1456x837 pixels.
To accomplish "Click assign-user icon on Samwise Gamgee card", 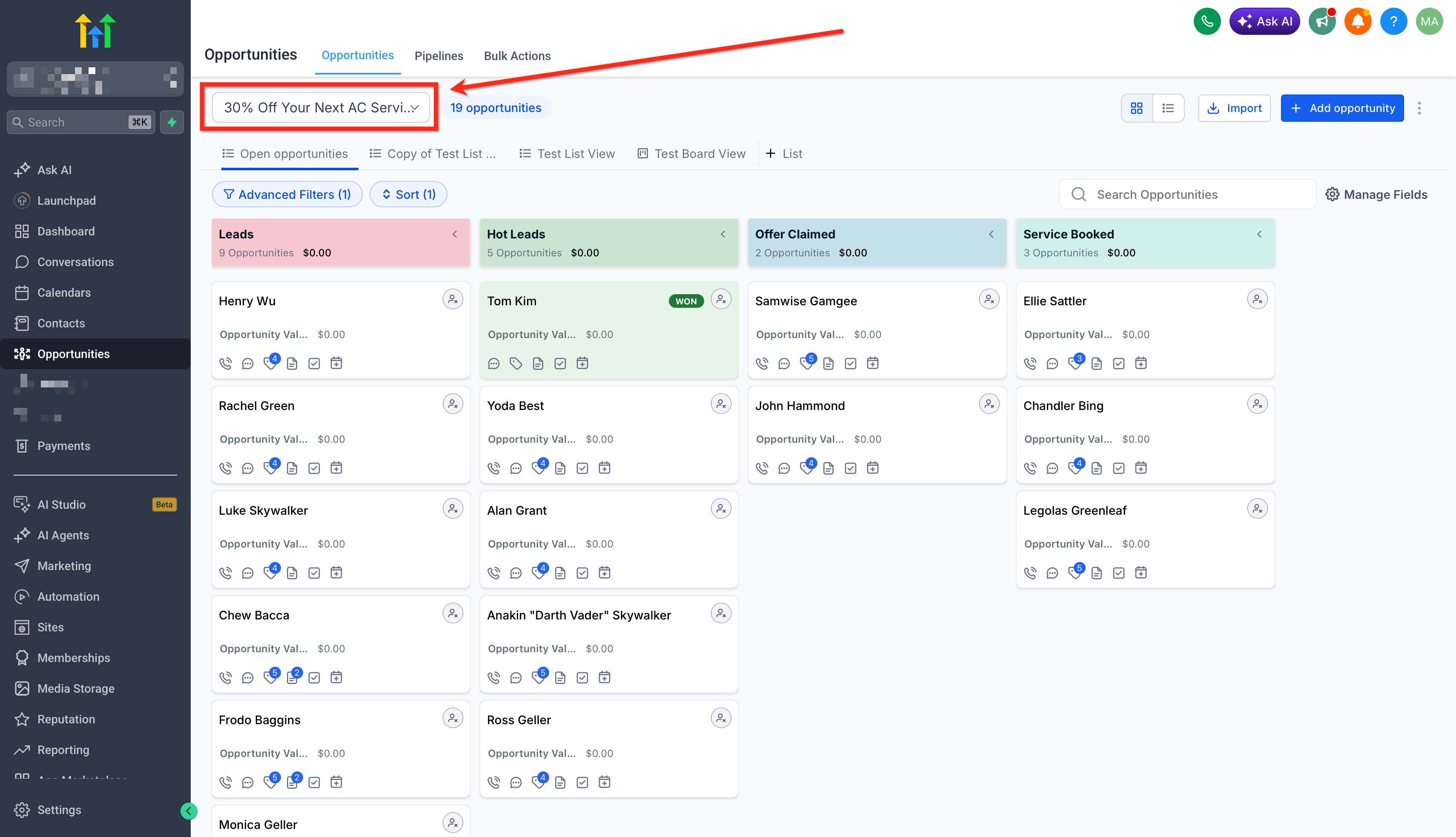I will click(989, 299).
